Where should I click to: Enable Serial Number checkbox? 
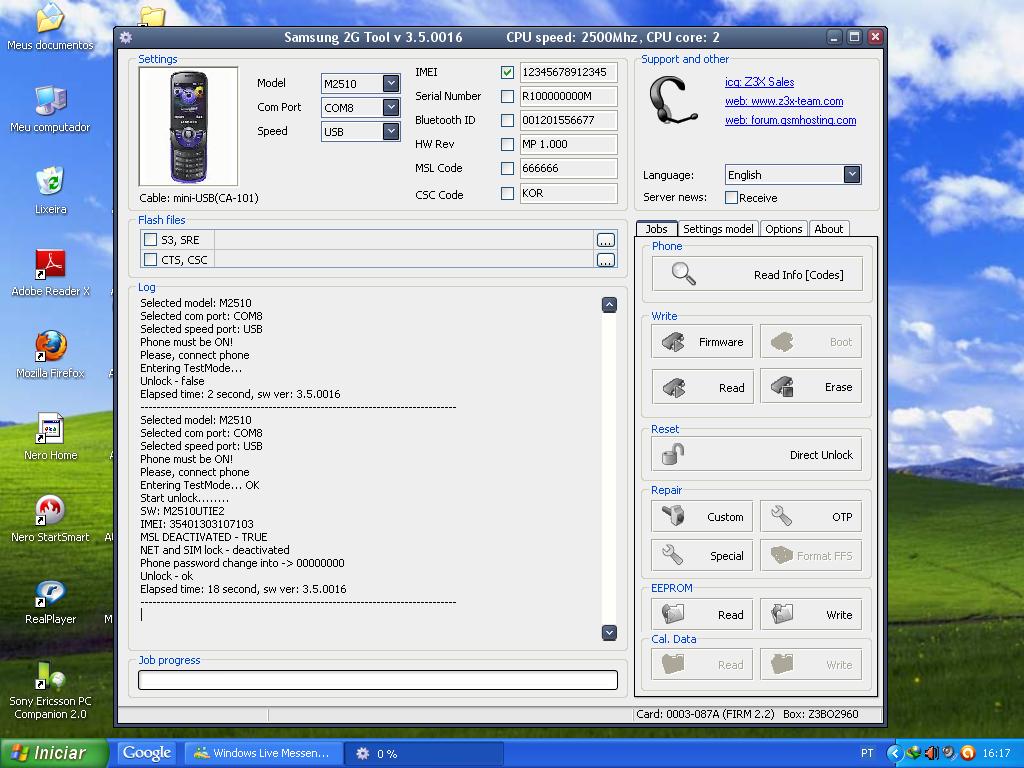[507, 97]
